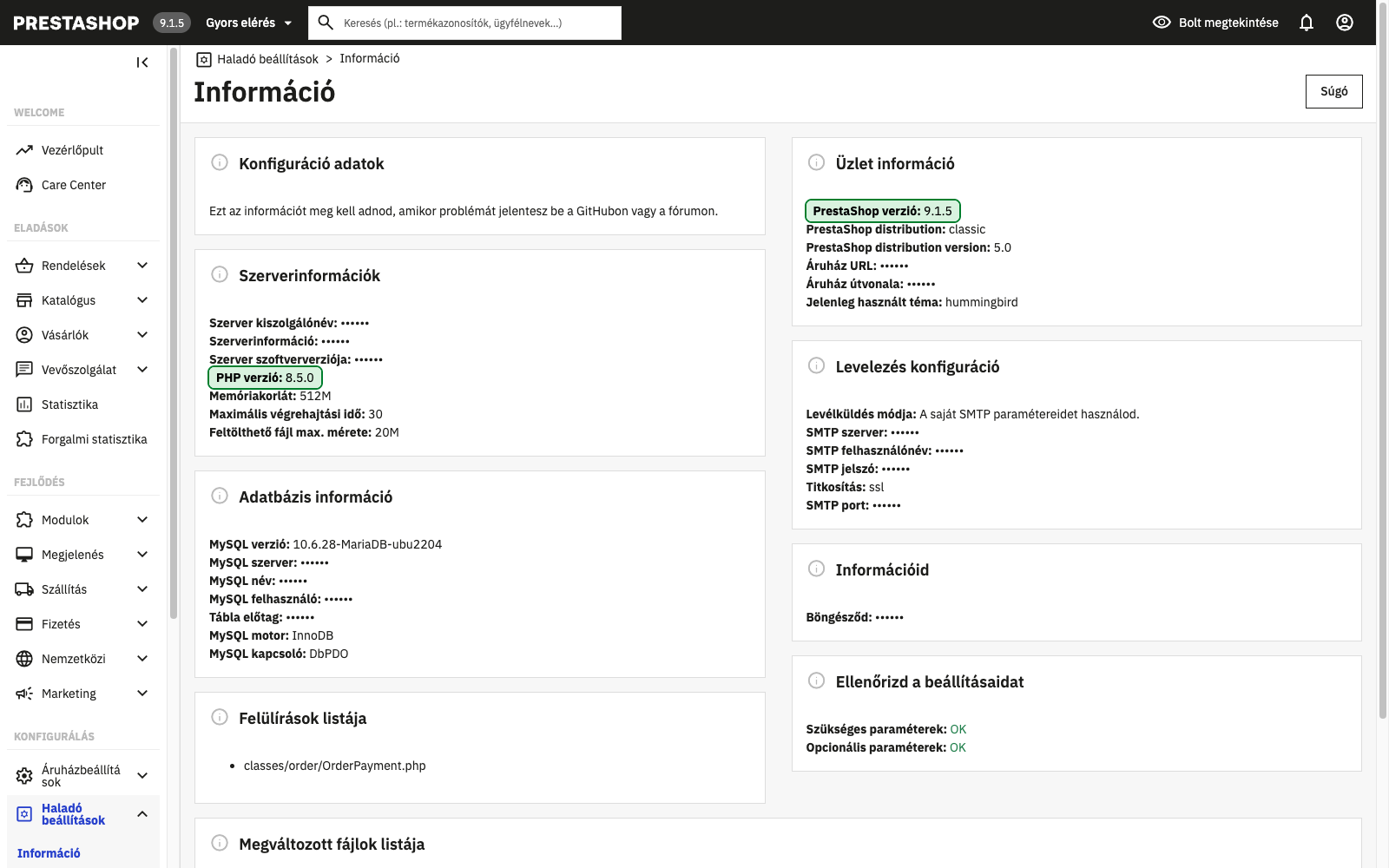Click the Modulok puzzle icon
Viewport: 1389px width, 868px height.
coord(24,520)
